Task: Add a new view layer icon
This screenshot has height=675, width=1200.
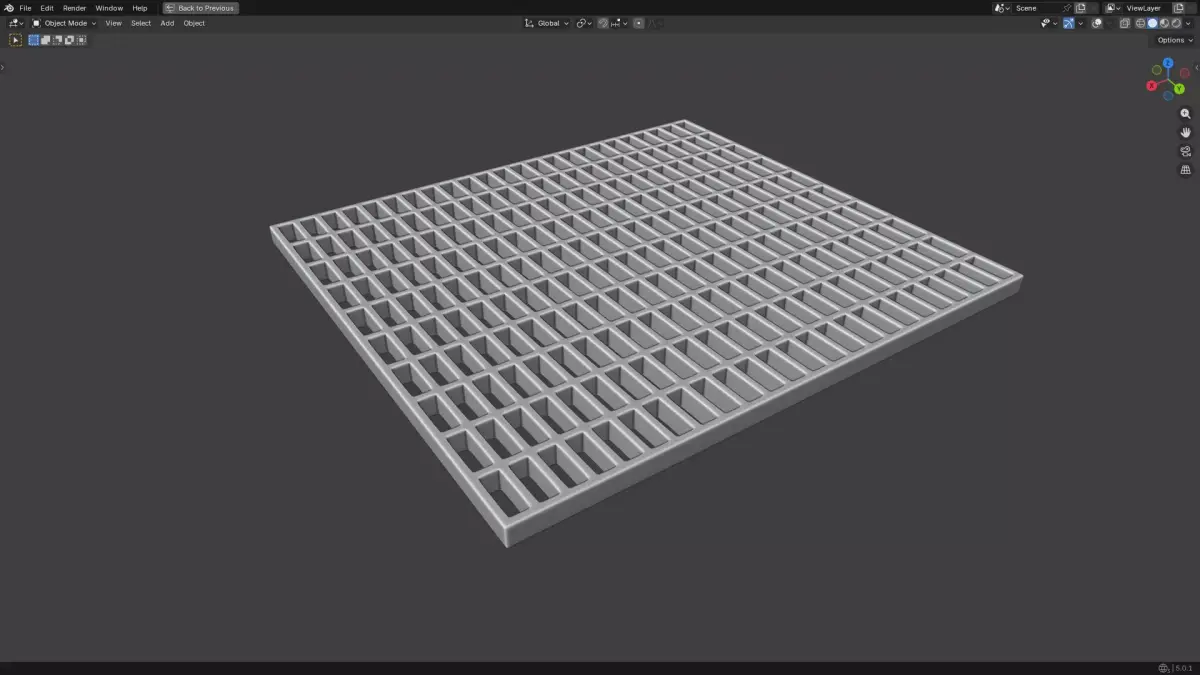Action: coord(1179,8)
